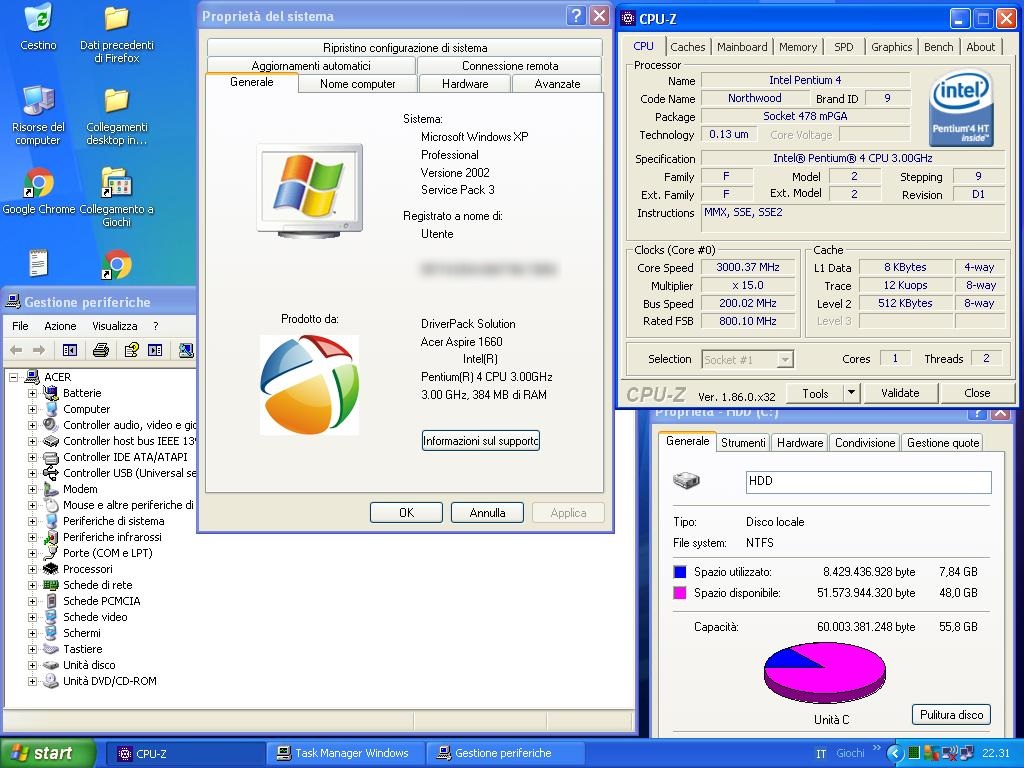Image resolution: width=1024 pixels, height=768 pixels.
Task: Expand the Porte (COM e LPT) node
Action: coord(32,553)
